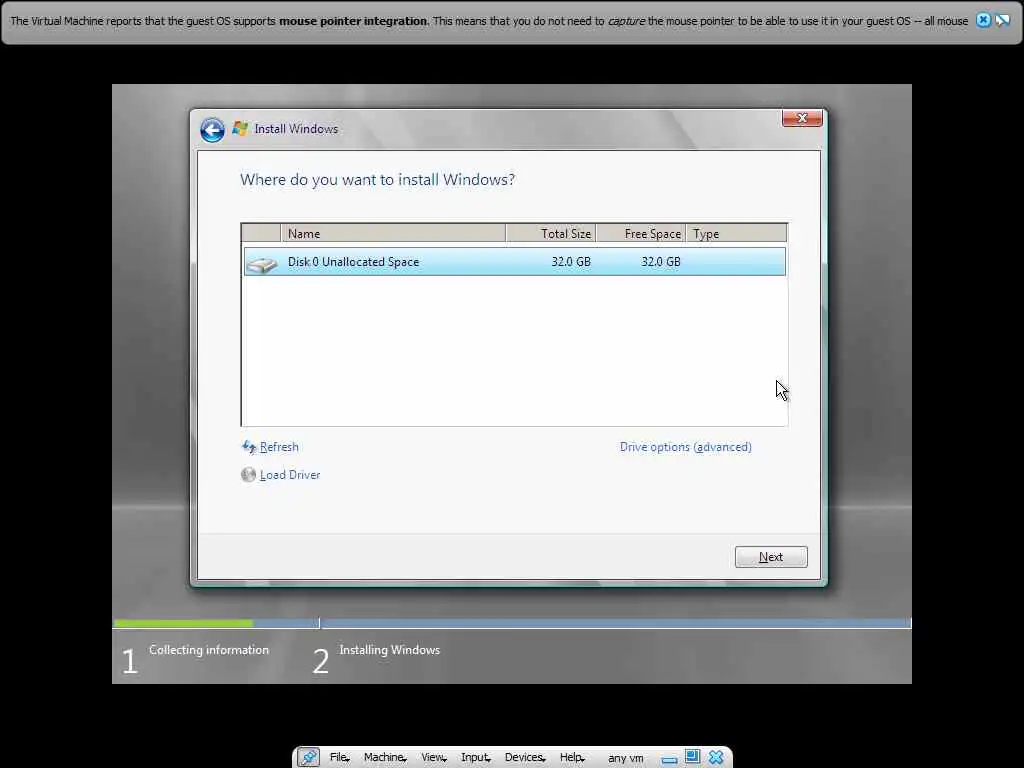
Task: Click the Type column header
Action: 736,233
